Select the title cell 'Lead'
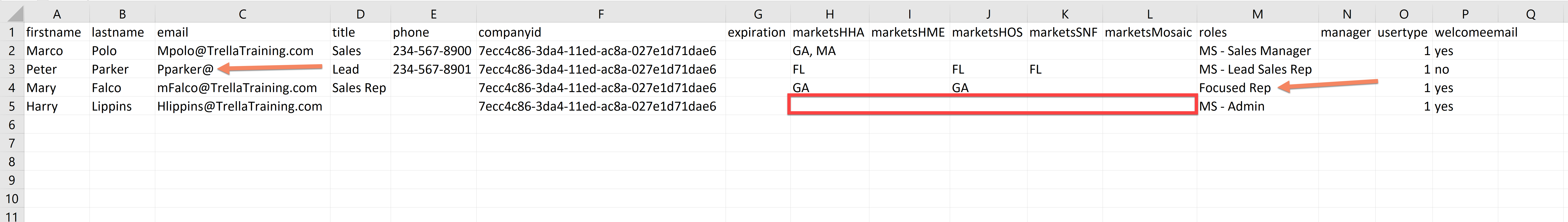 coord(360,69)
